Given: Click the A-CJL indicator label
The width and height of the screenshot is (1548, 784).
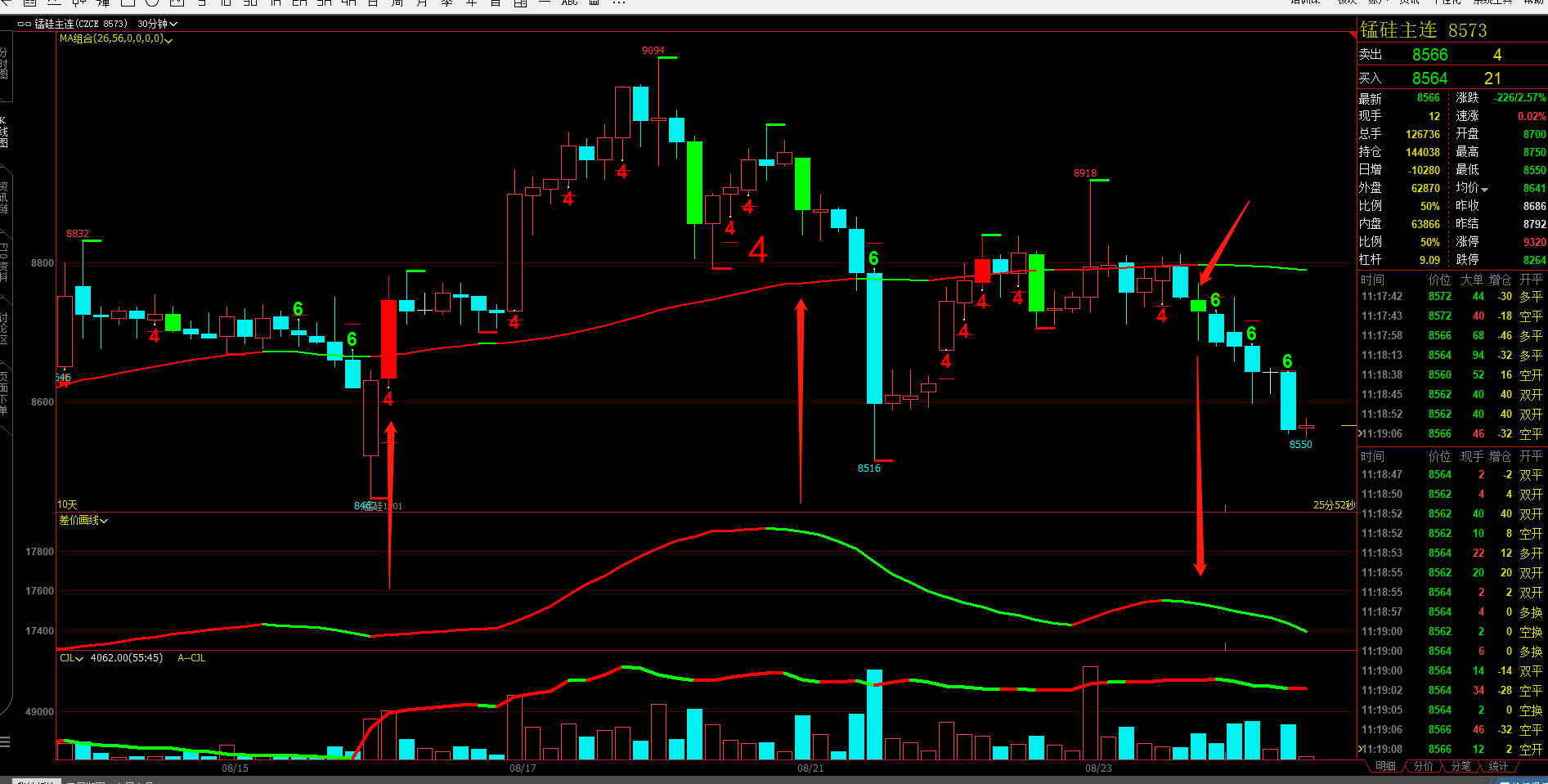Looking at the screenshot, I should (191, 658).
